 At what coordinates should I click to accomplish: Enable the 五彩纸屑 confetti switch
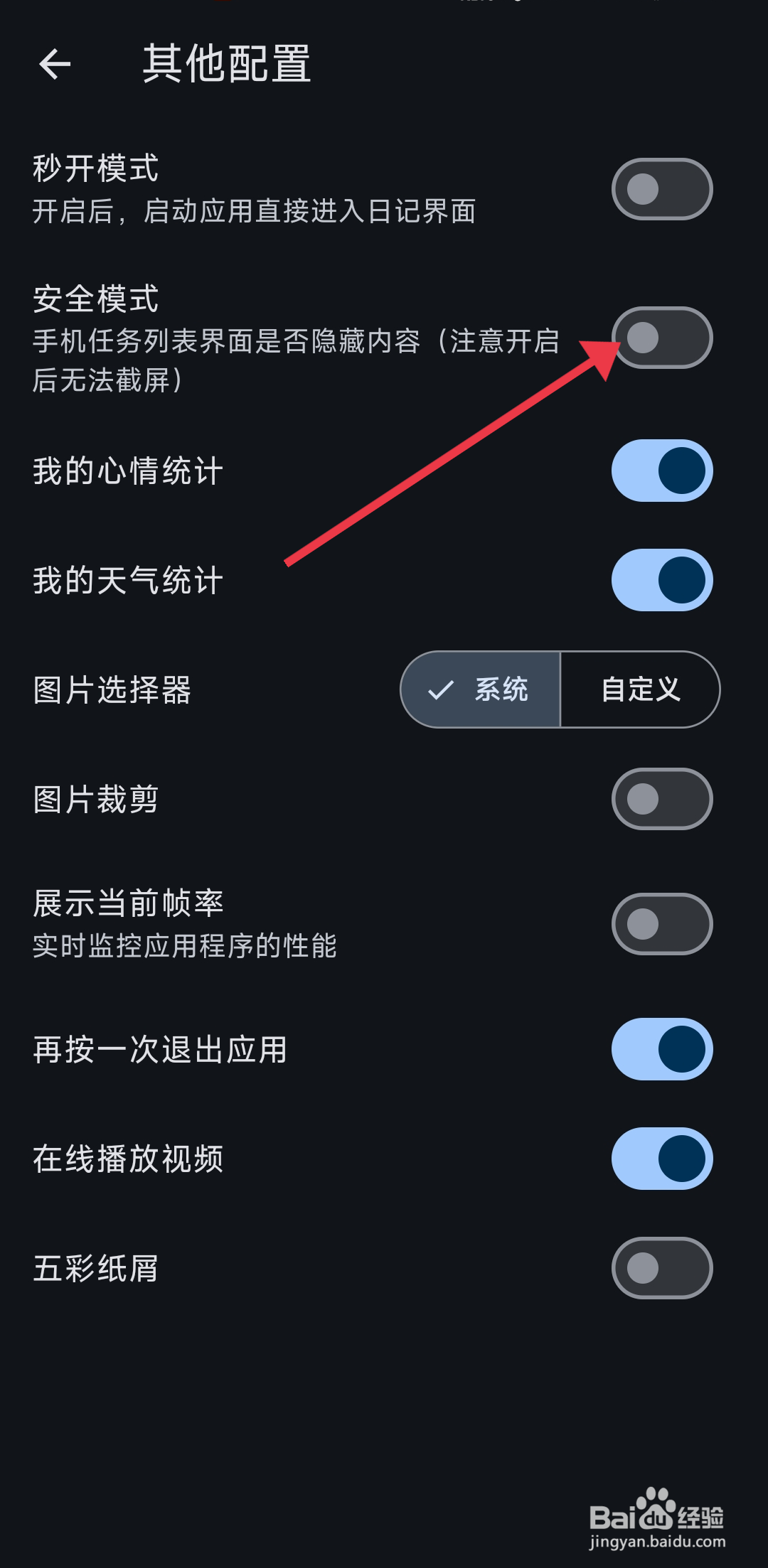tap(662, 1268)
